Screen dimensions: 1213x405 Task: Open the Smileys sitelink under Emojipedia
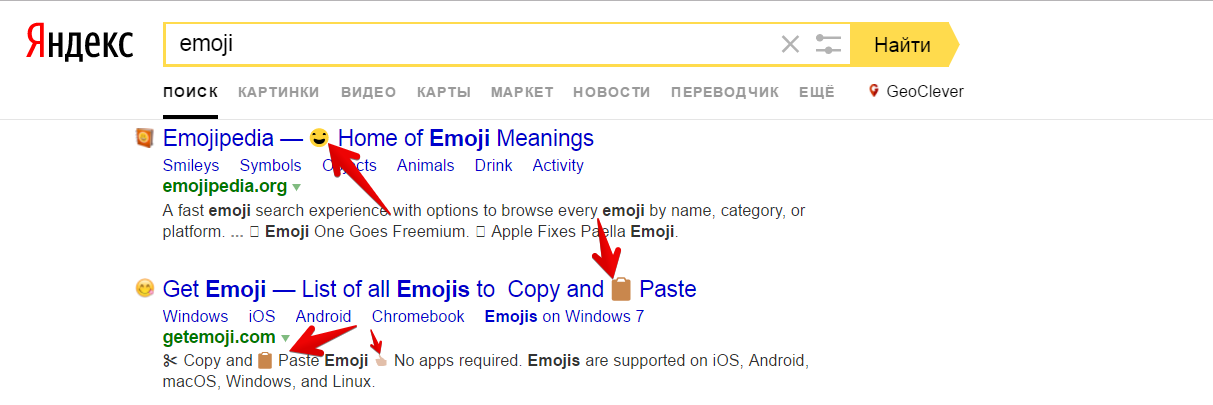(191, 165)
